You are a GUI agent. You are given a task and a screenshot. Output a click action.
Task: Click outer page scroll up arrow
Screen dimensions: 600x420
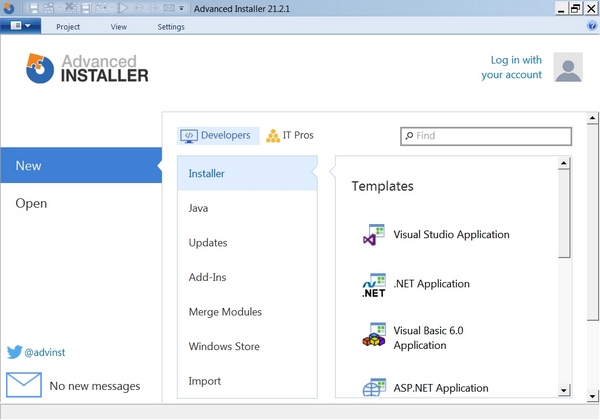(x=592, y=118)
